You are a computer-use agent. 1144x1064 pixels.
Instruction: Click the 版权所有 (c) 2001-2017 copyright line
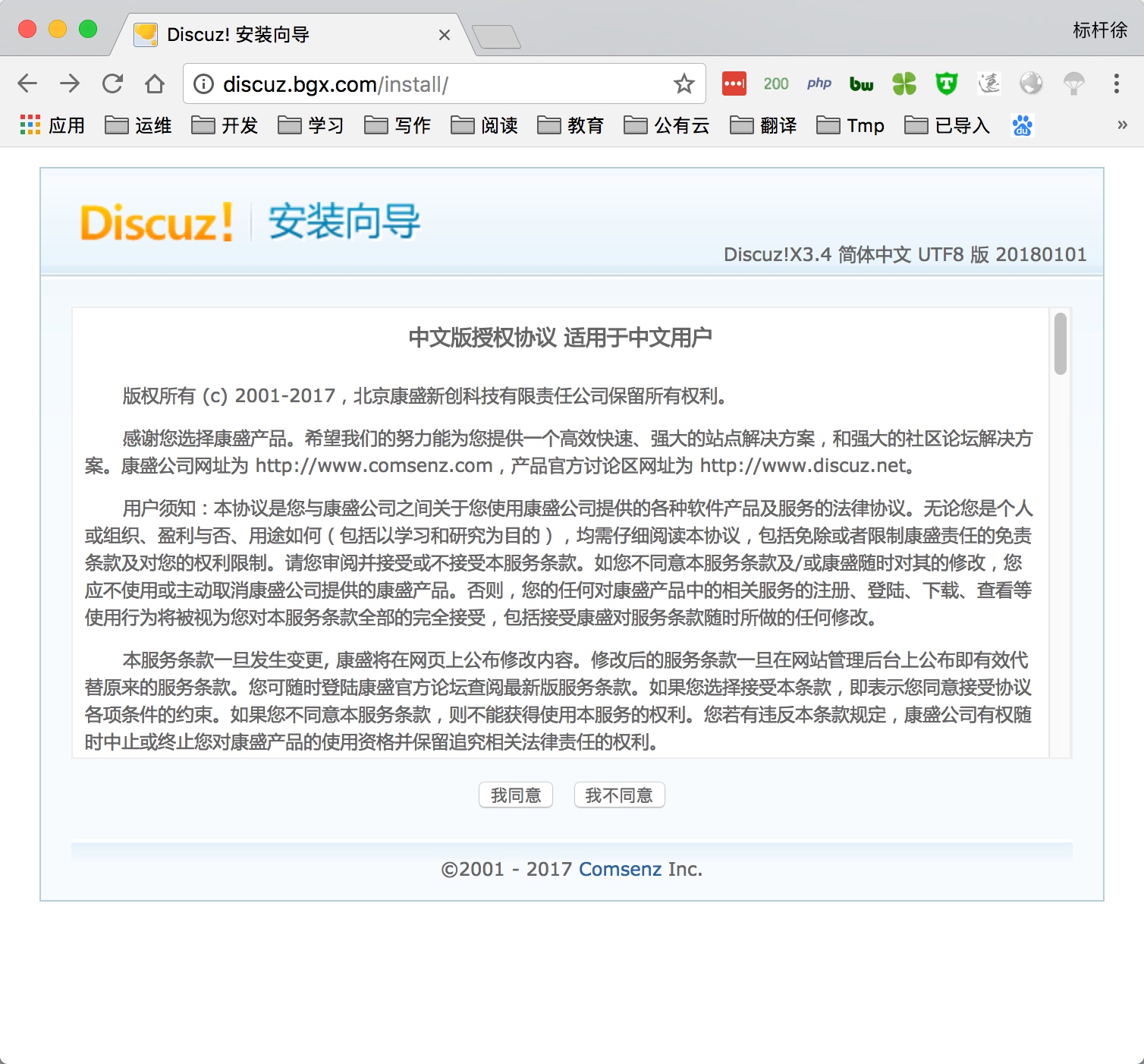tap(426, 396)
